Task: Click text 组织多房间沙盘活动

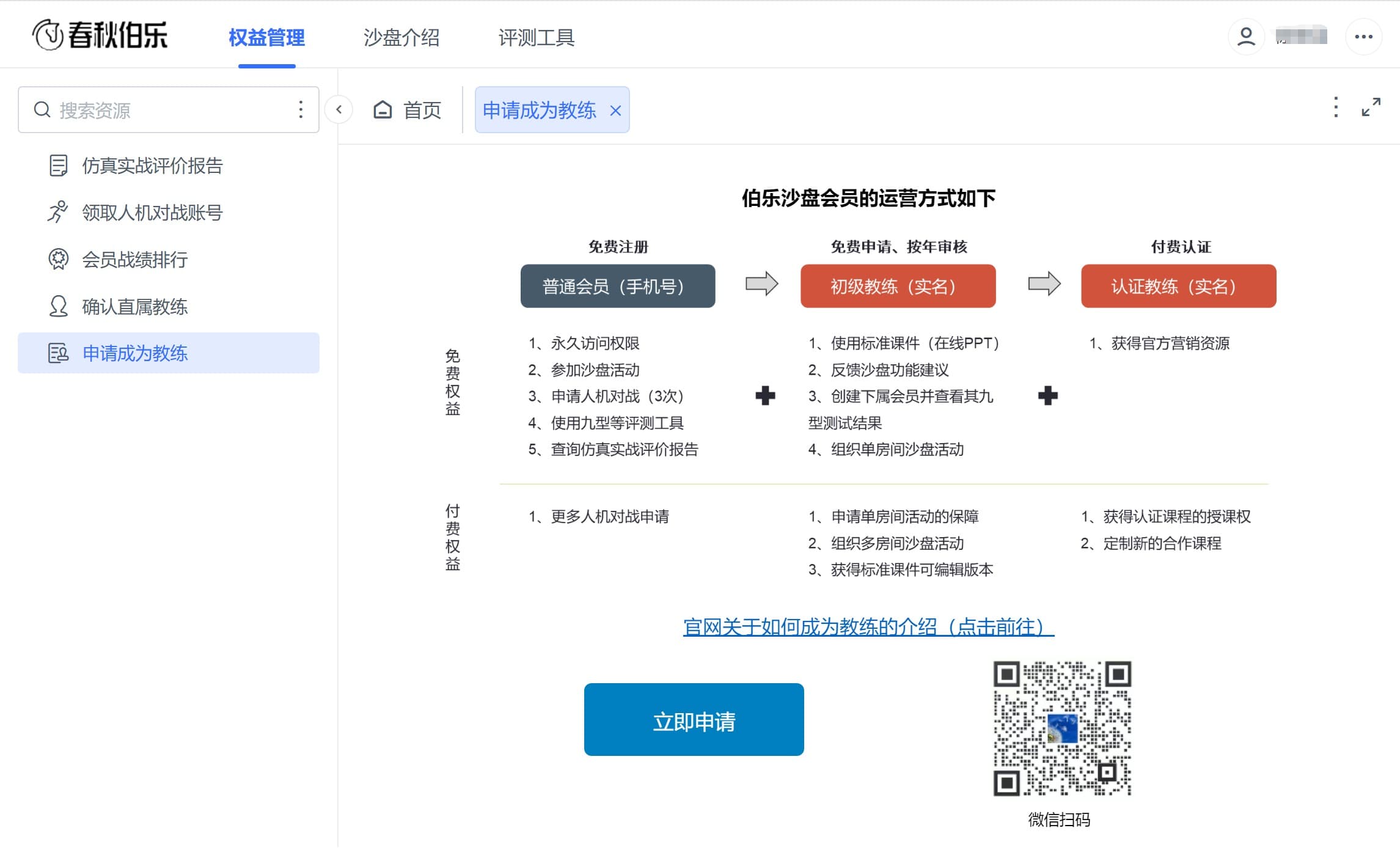Action: pos(897,544)
